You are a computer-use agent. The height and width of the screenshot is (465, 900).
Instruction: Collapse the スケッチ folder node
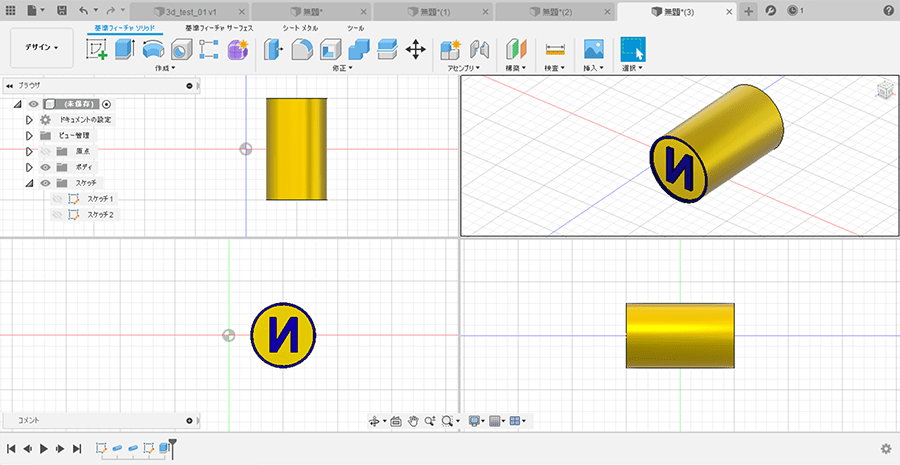tap(29, 183)
